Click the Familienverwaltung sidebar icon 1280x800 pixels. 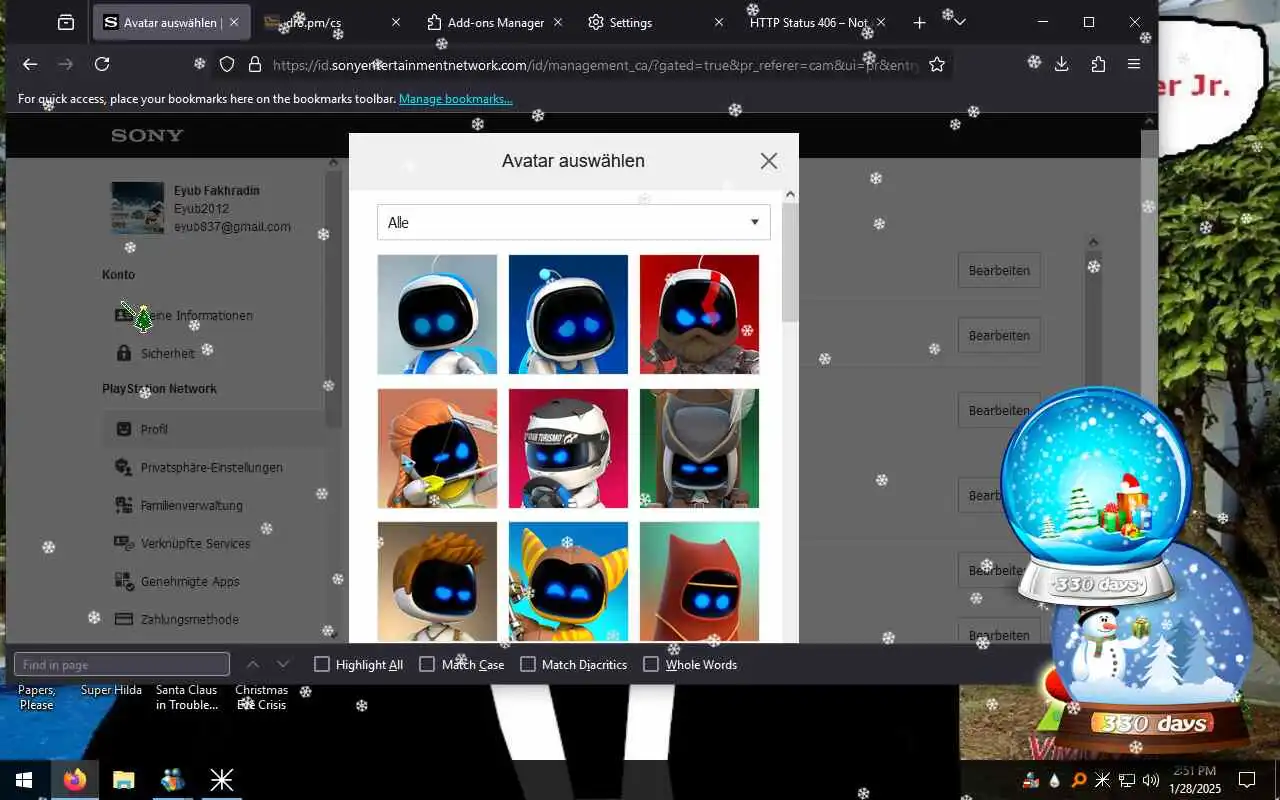(124, 505)
